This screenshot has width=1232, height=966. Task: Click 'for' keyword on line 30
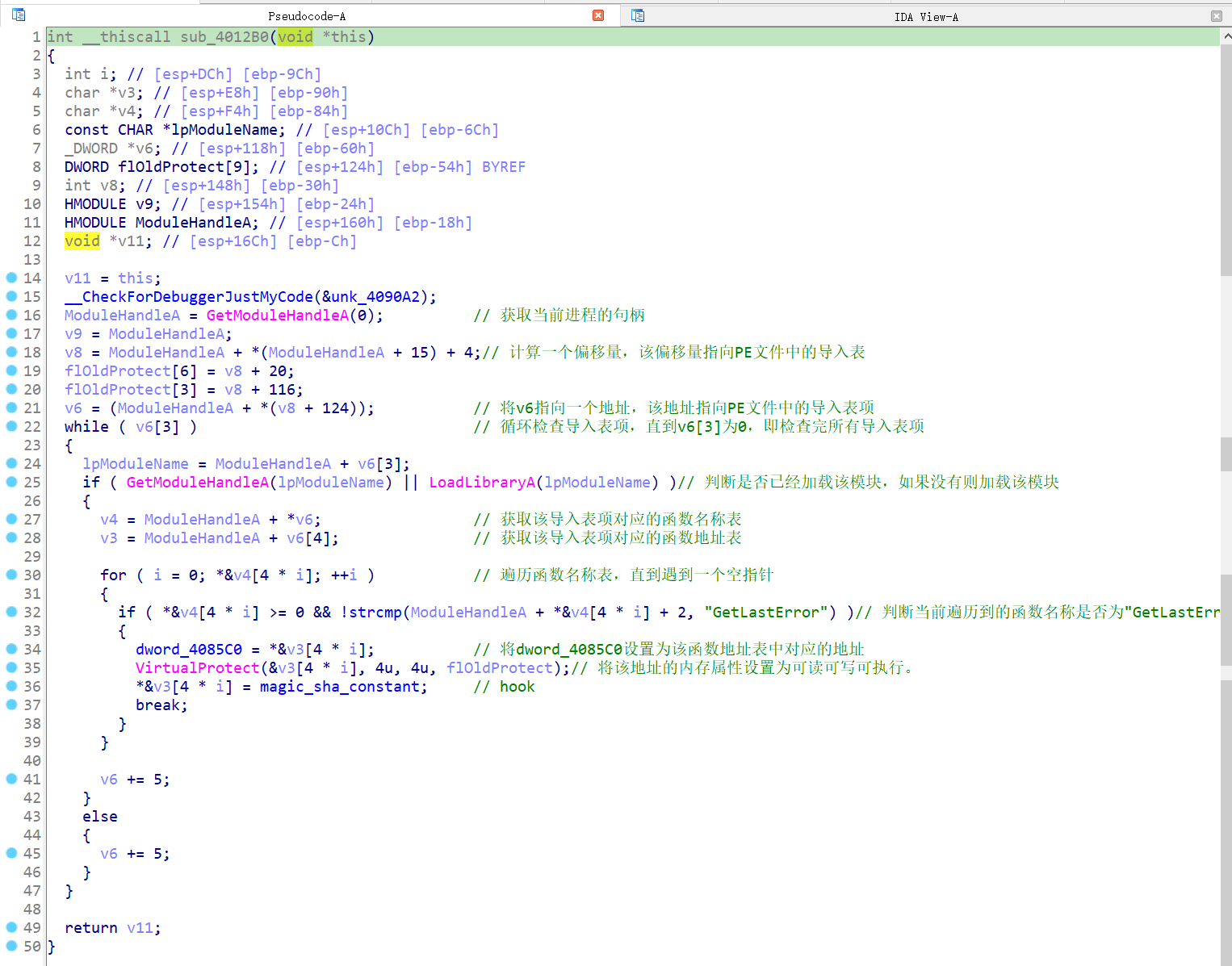pos(113,575)
